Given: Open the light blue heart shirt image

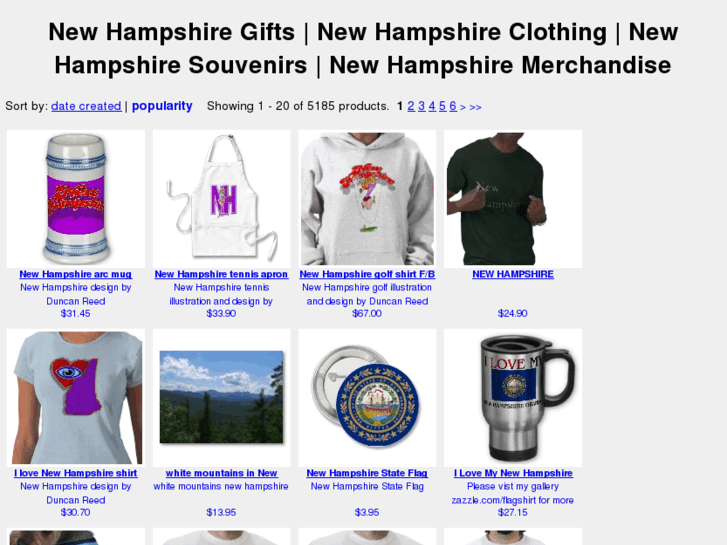Looking at the screenshot, I should coord(76,398).
